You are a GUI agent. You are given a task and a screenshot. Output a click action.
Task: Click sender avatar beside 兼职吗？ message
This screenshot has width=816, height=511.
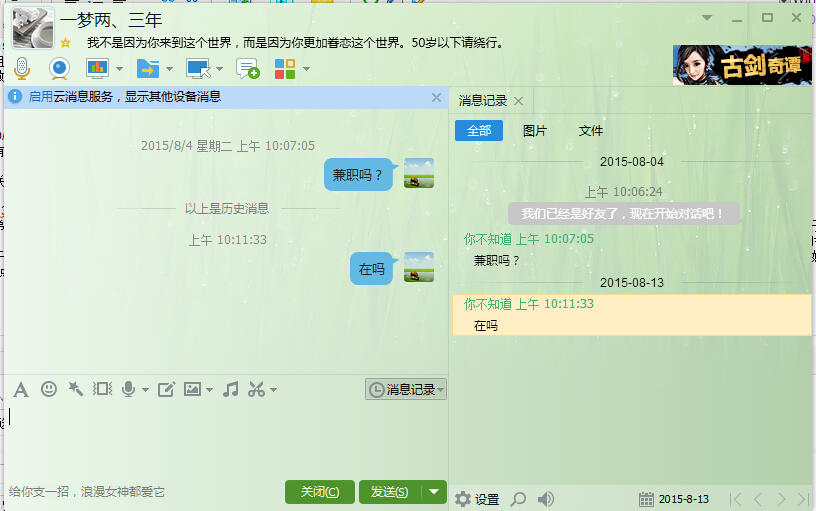pos(419,173)
